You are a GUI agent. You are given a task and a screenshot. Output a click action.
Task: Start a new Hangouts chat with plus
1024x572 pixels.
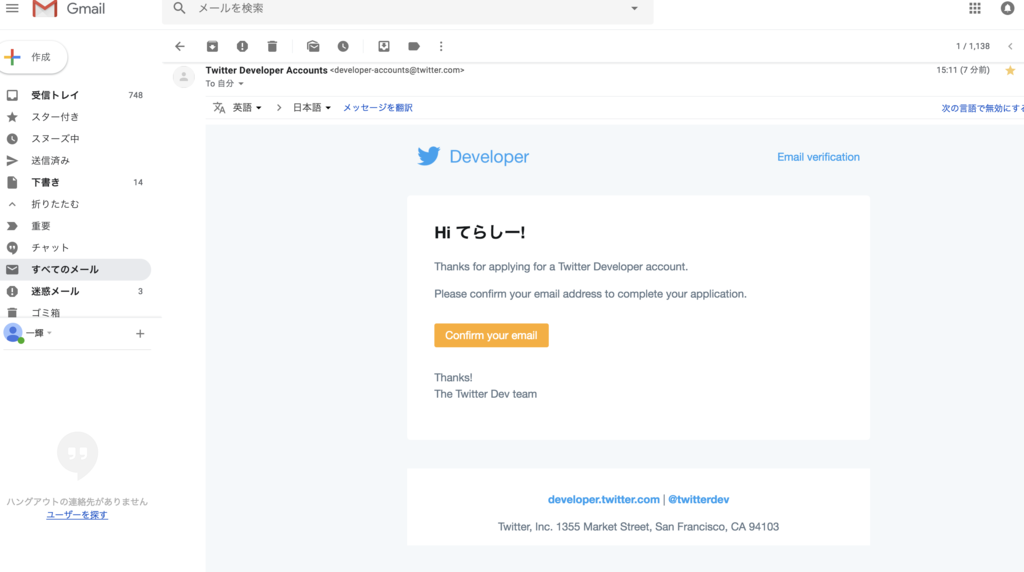click(140, 334)
